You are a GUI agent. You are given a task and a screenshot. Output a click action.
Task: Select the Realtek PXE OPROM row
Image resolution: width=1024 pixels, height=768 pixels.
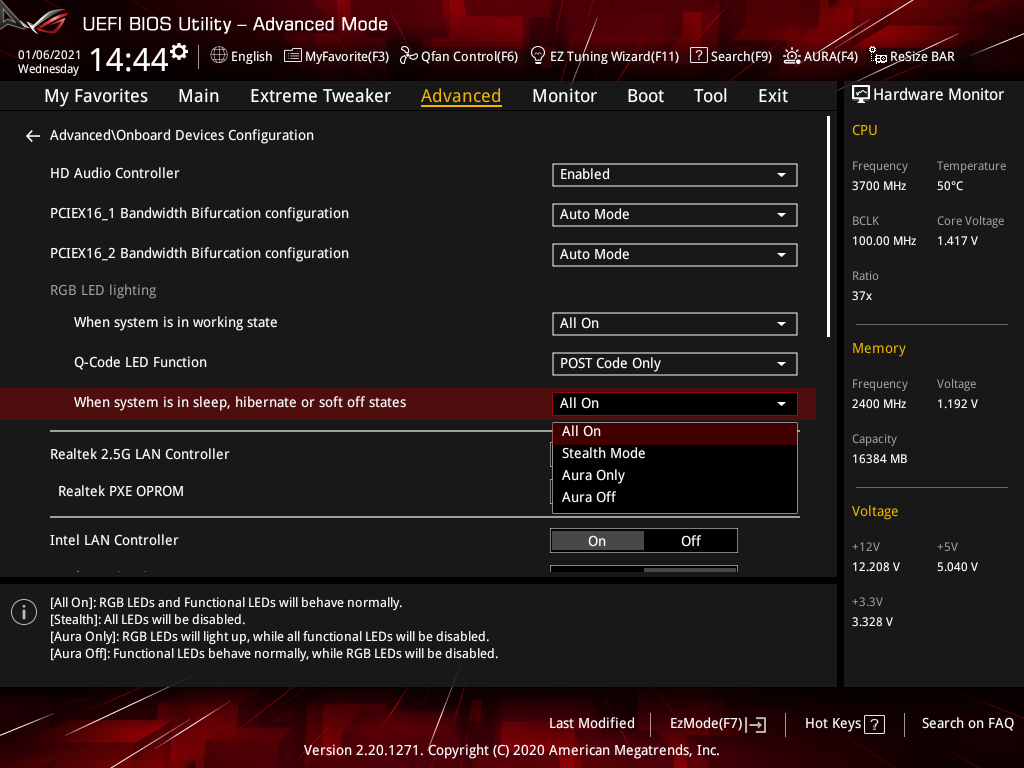click(x=121, y=491)
